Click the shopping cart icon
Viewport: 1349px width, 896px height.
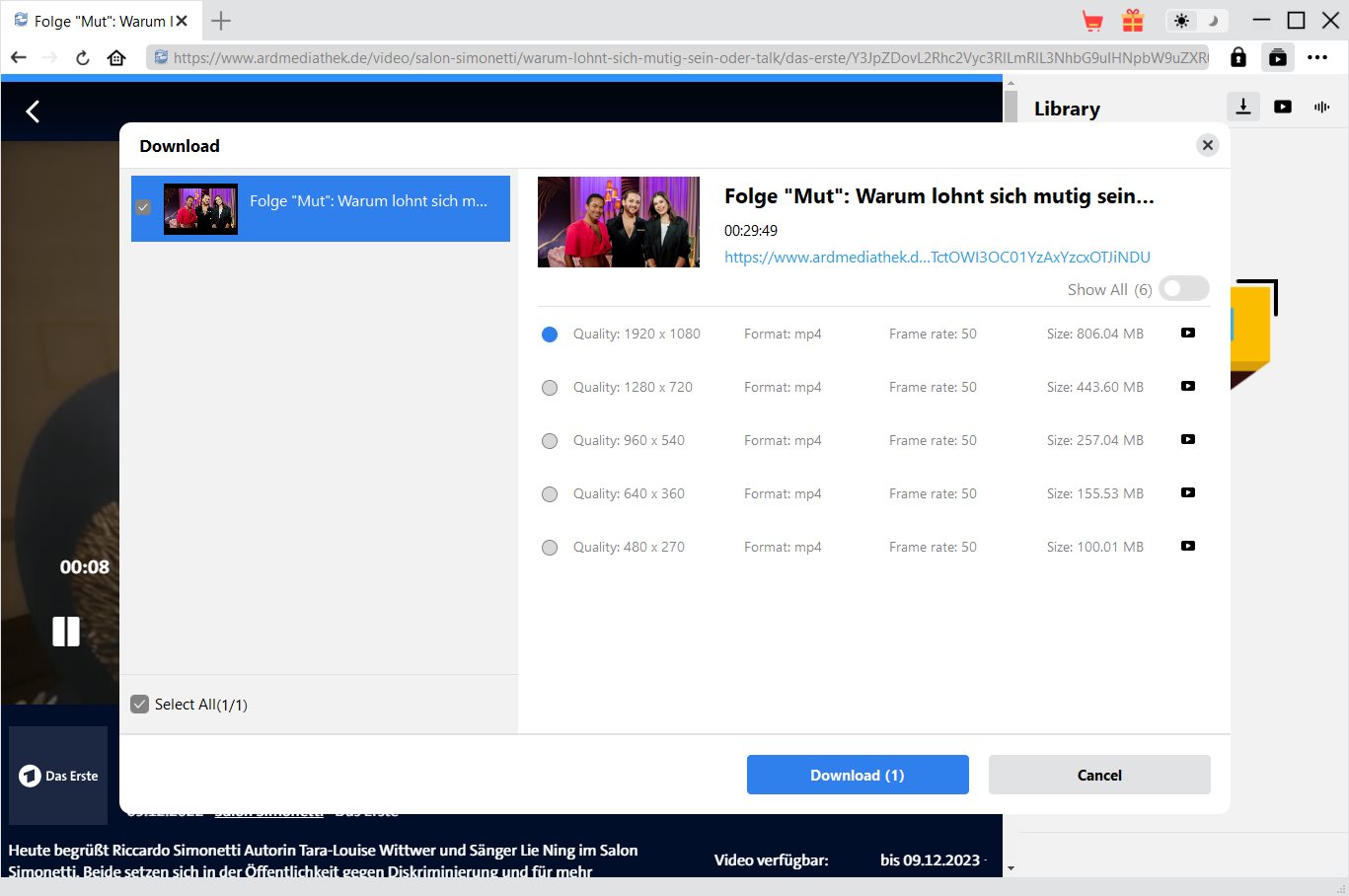[1091, 21]
